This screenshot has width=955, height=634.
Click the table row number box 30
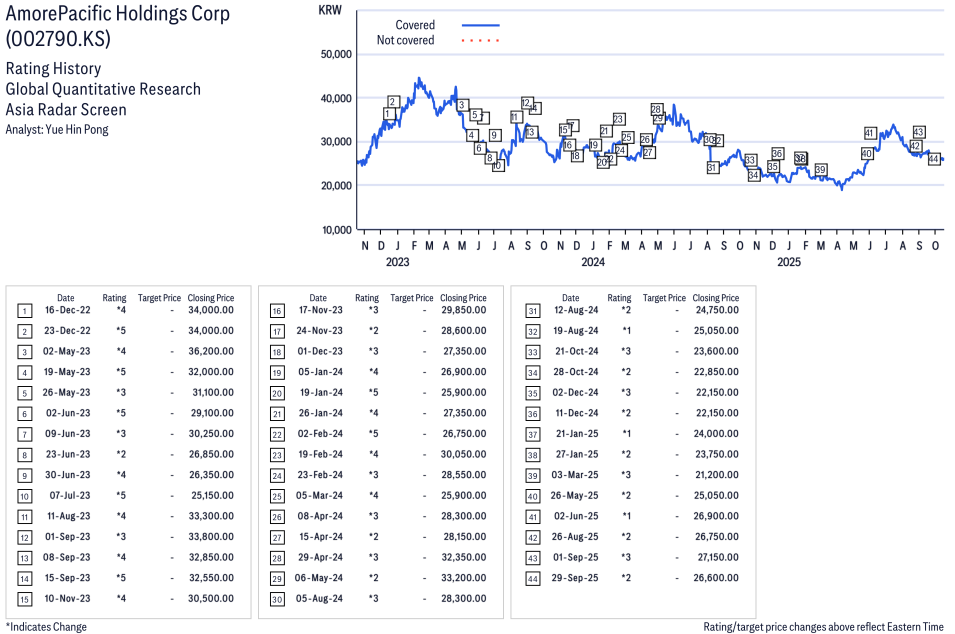[x=277, y=598]
